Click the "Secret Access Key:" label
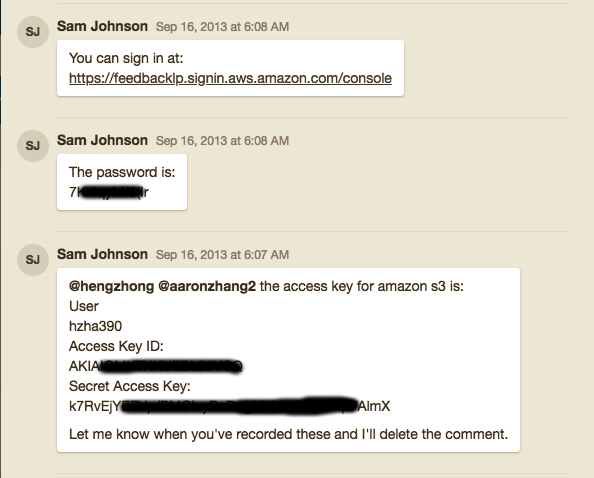The image size is (594, 478). (x=130, y=386)
